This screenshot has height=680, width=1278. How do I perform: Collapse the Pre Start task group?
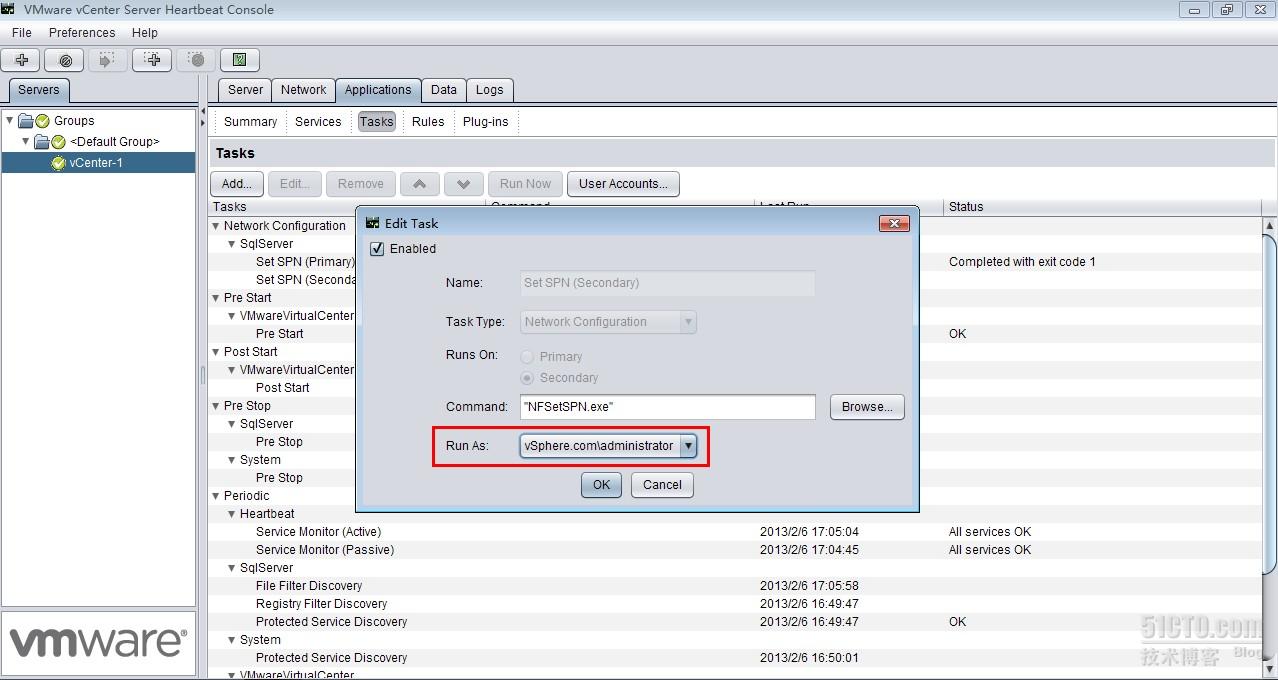[215, 298]
